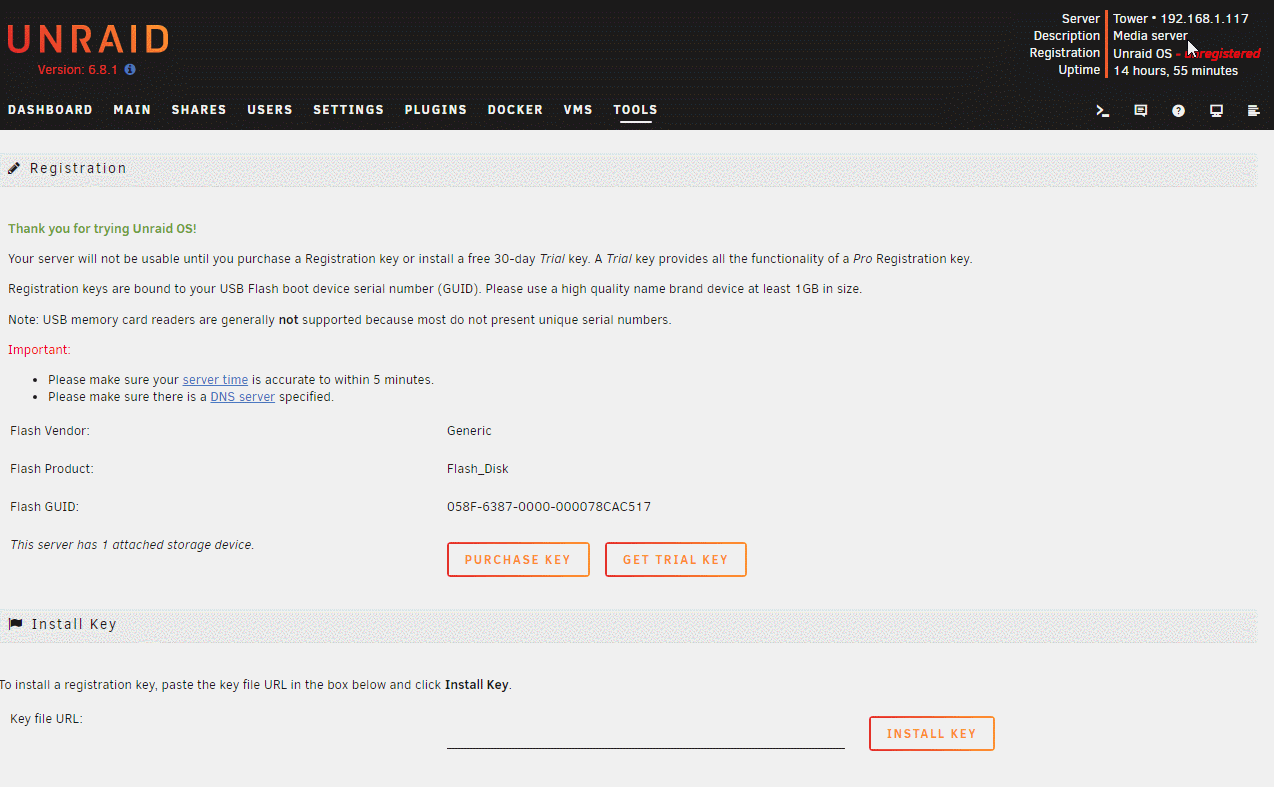Click the Install Key button
1274x787 pixels.
(932, 734)
